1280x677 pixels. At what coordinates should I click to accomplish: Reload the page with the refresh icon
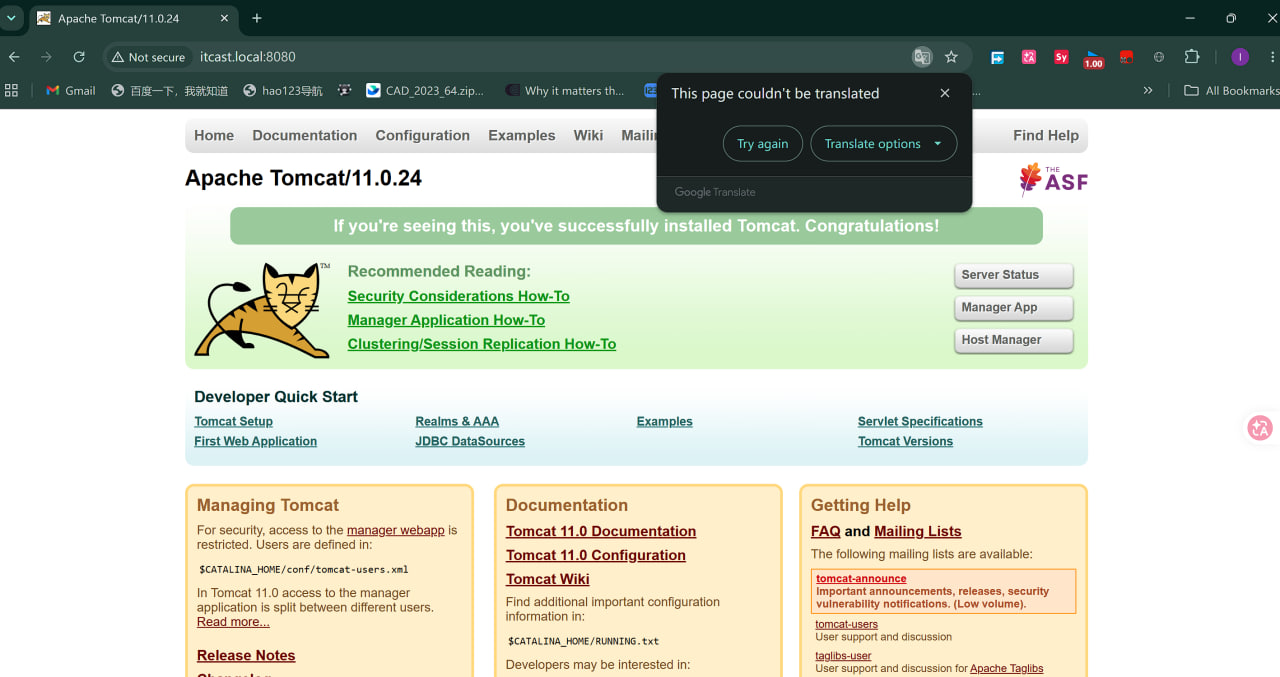(79, 57)
